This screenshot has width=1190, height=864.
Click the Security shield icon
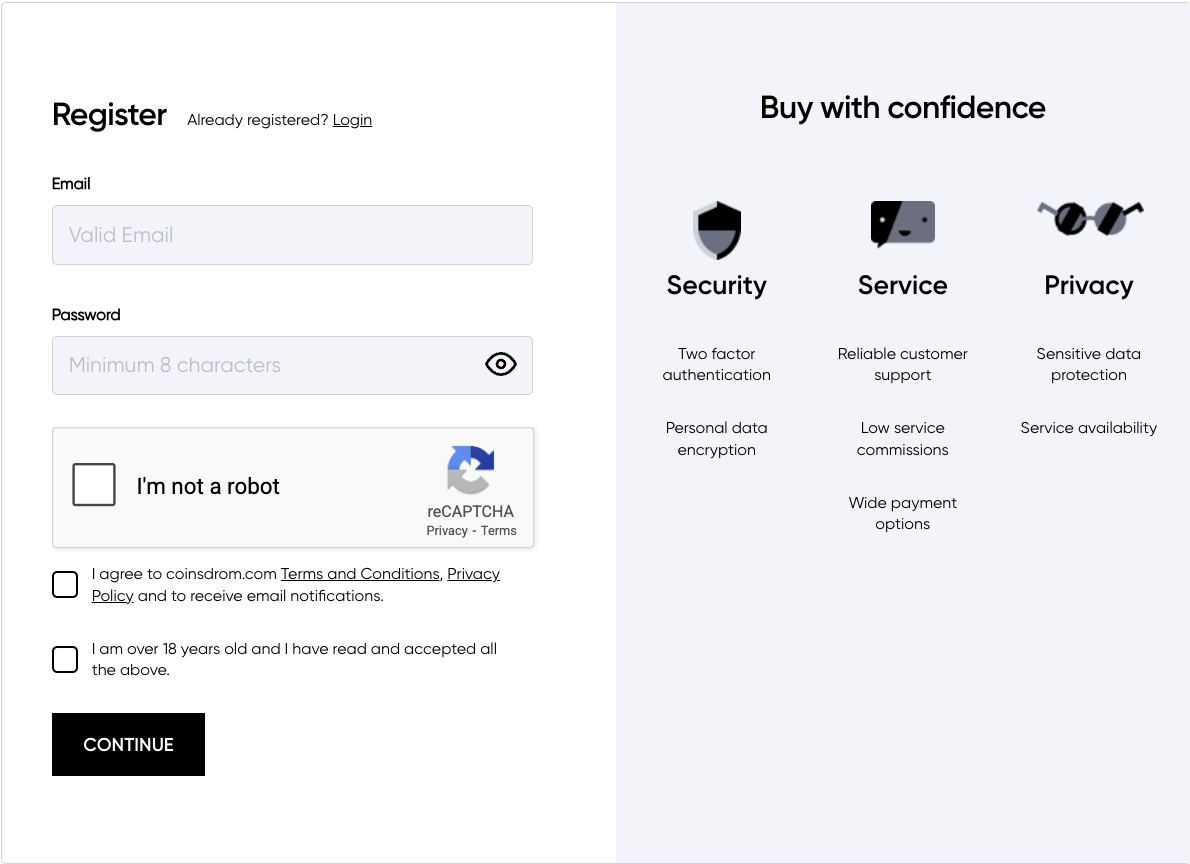[x=716, y=229]
